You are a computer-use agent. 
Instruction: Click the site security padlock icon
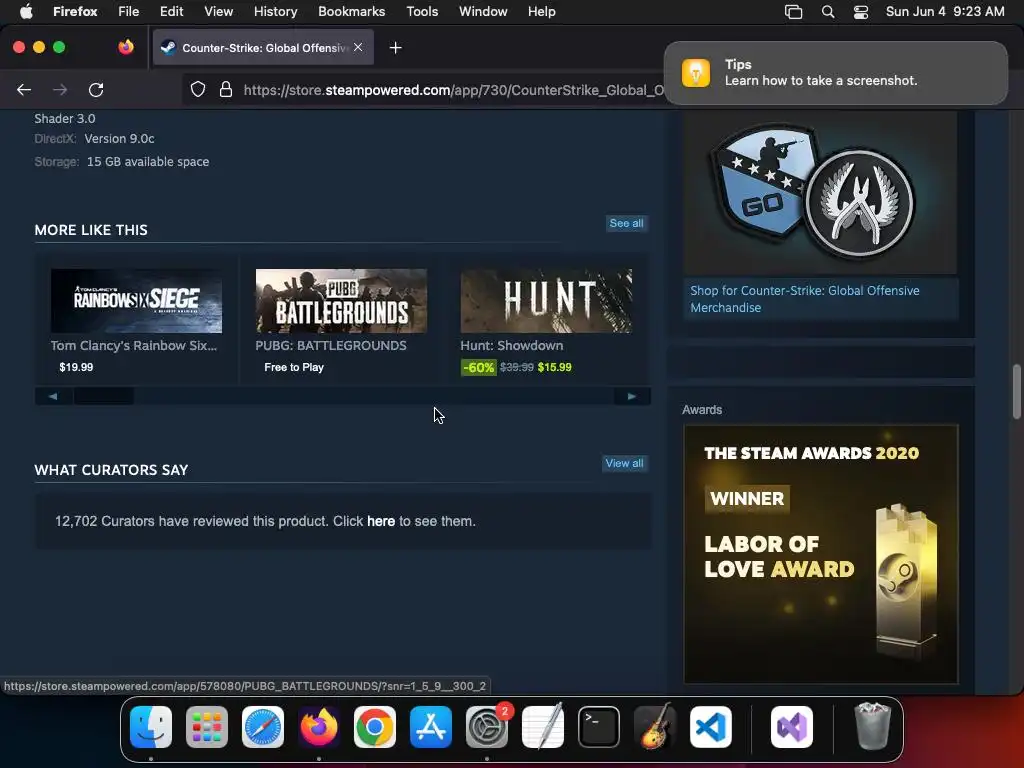(226, 89)
